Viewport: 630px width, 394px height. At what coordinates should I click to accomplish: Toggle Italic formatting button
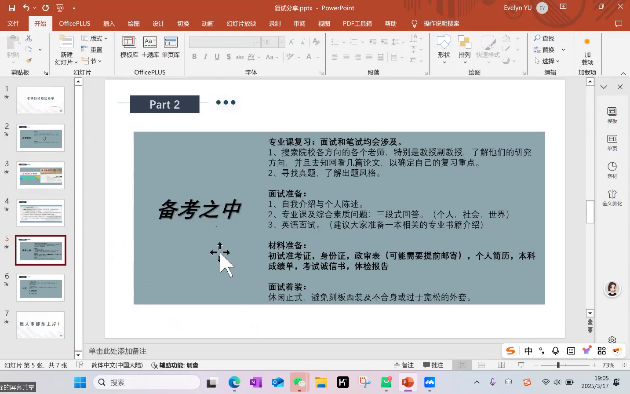tap(205, 57)
